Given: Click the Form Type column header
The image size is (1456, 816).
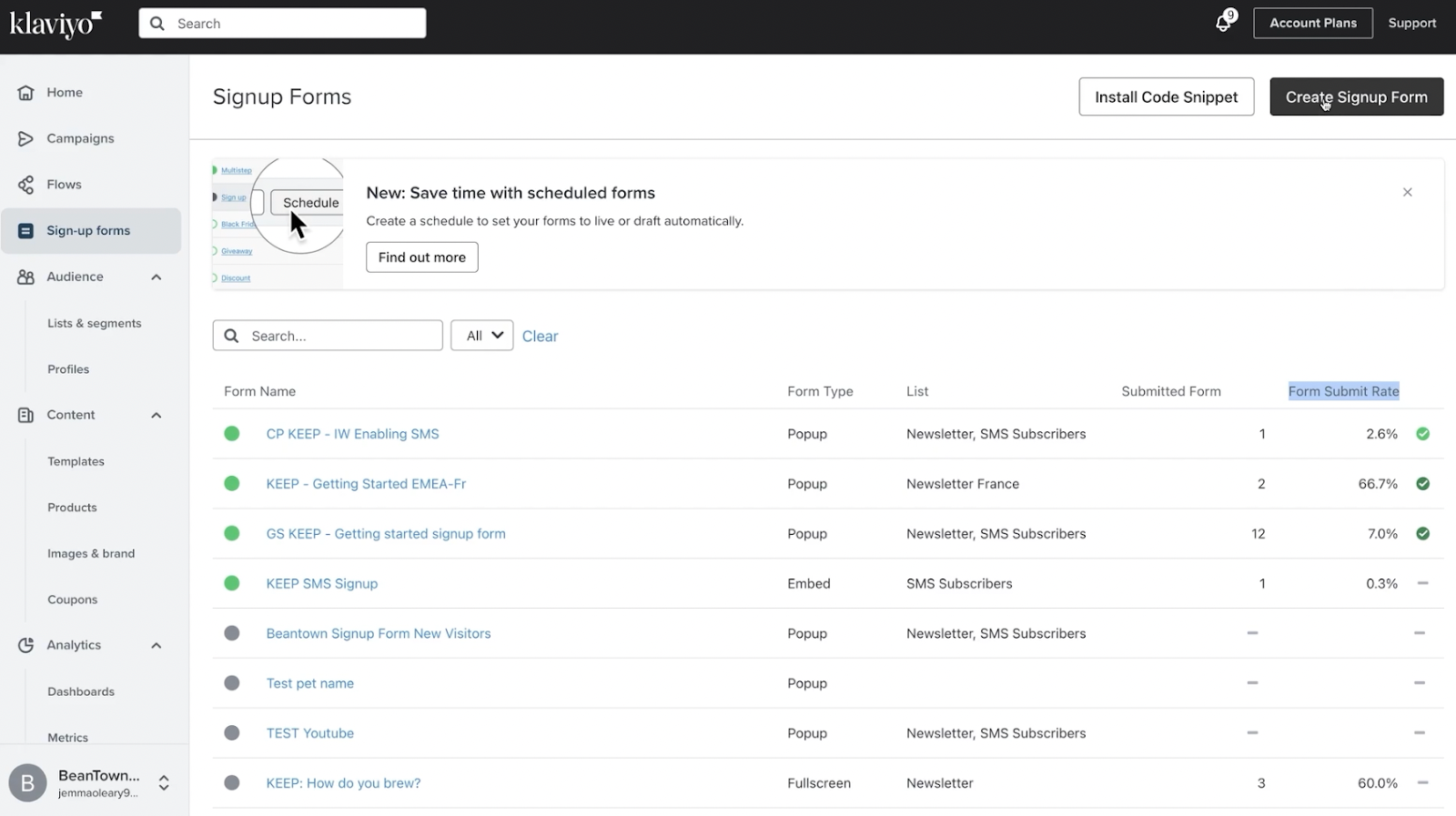Looking at the screenshot, I should pyautogui.click(x=820, y=391).
